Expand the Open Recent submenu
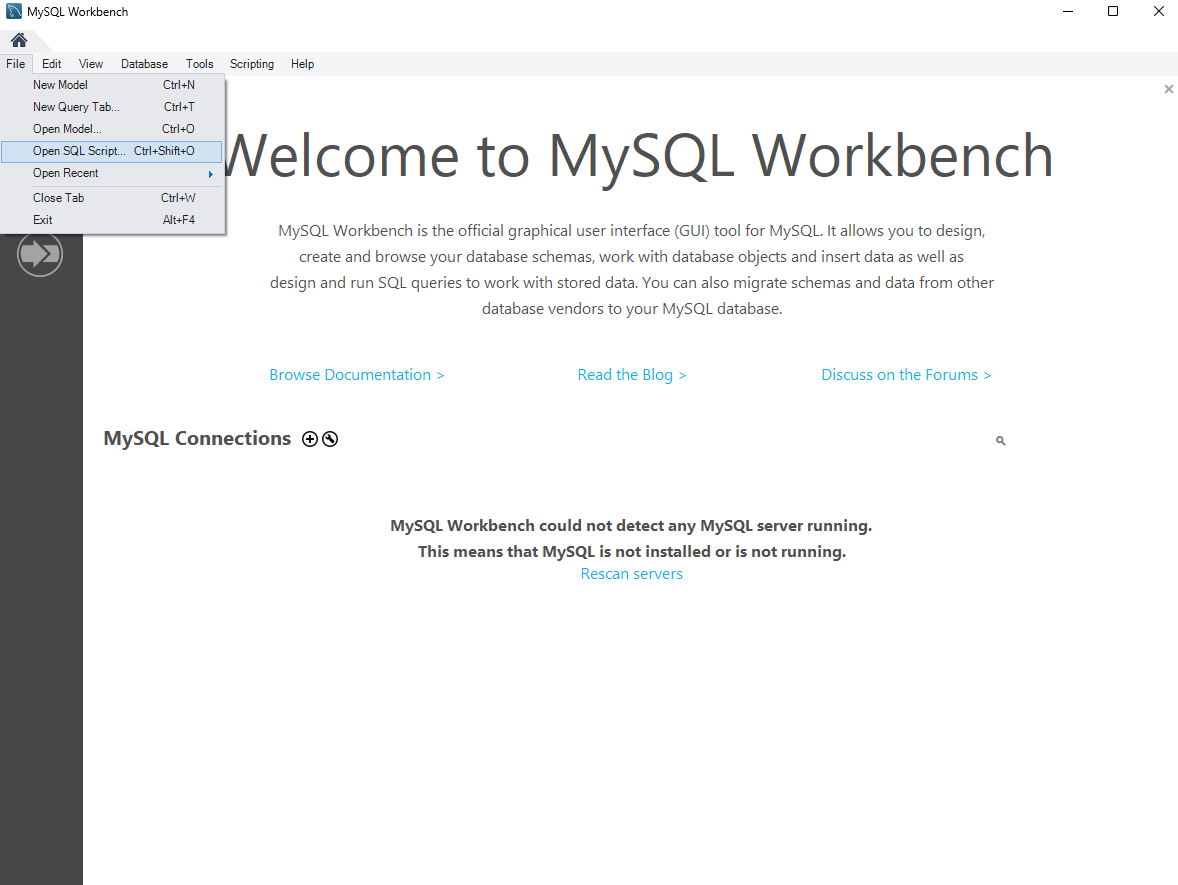 [x=100, y=173]
